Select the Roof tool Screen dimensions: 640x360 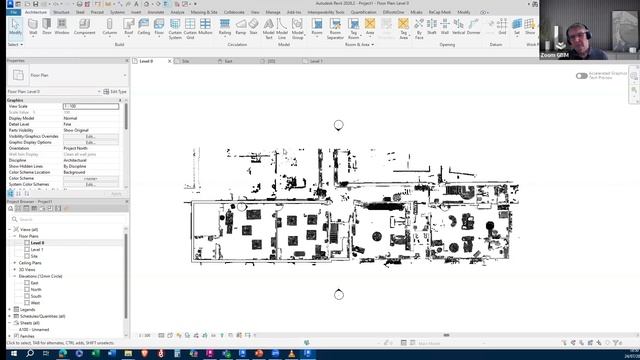coord(129,27)
